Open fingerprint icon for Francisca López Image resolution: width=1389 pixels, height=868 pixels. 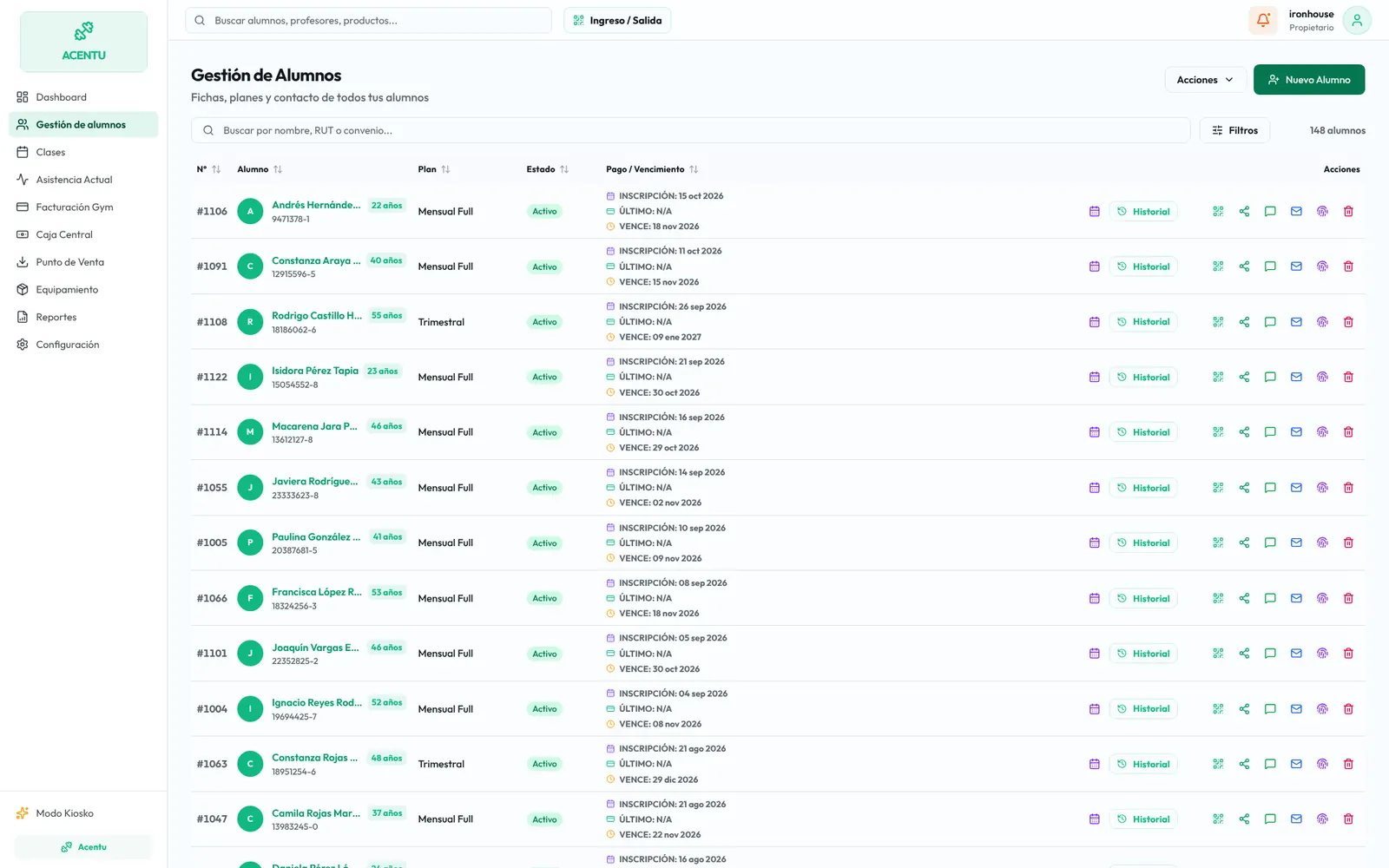click(1322, 598)
